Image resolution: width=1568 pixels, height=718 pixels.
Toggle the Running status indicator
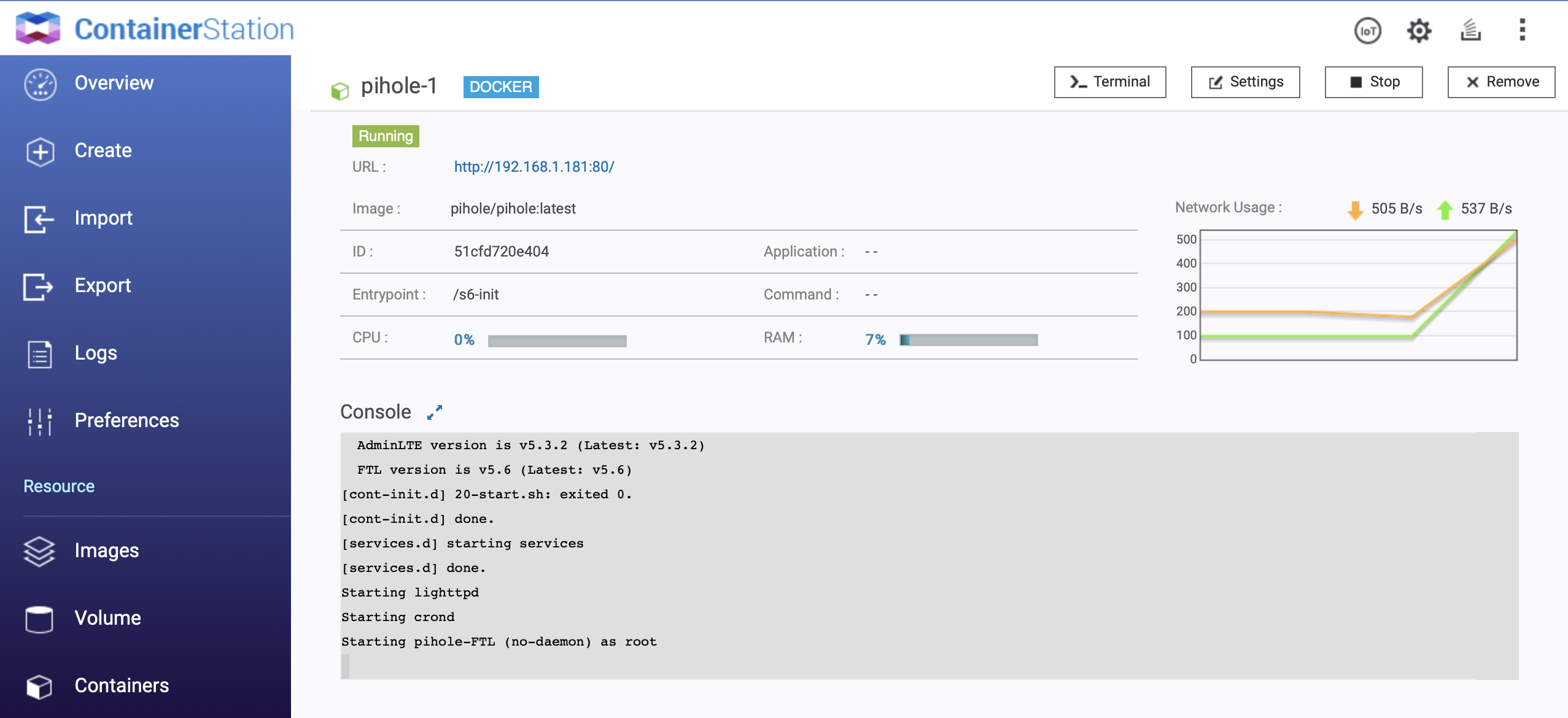pos(387,137)
